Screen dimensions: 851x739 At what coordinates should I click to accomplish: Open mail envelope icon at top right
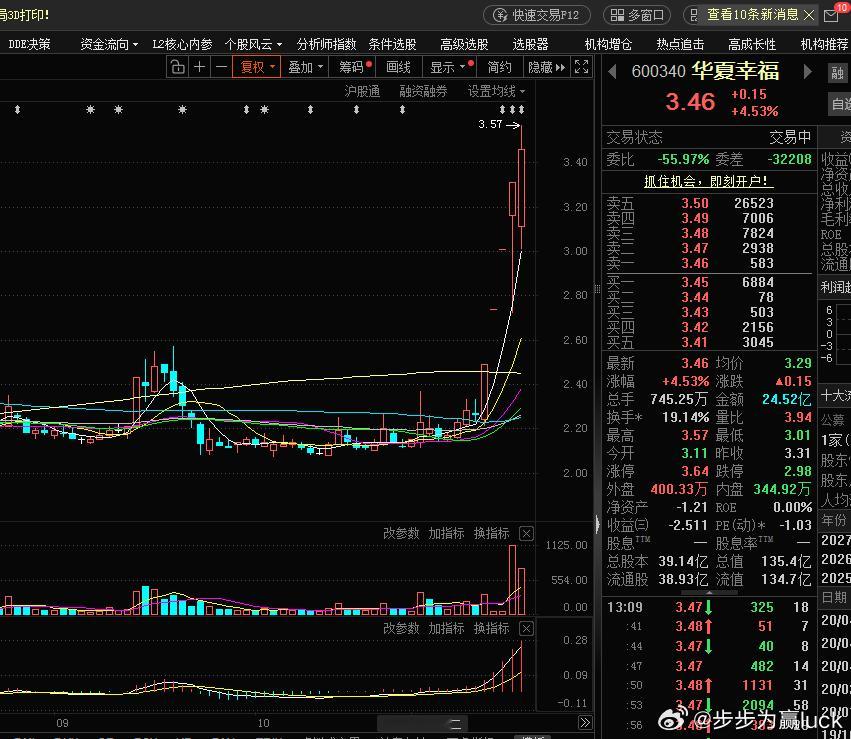click(831, 16)
